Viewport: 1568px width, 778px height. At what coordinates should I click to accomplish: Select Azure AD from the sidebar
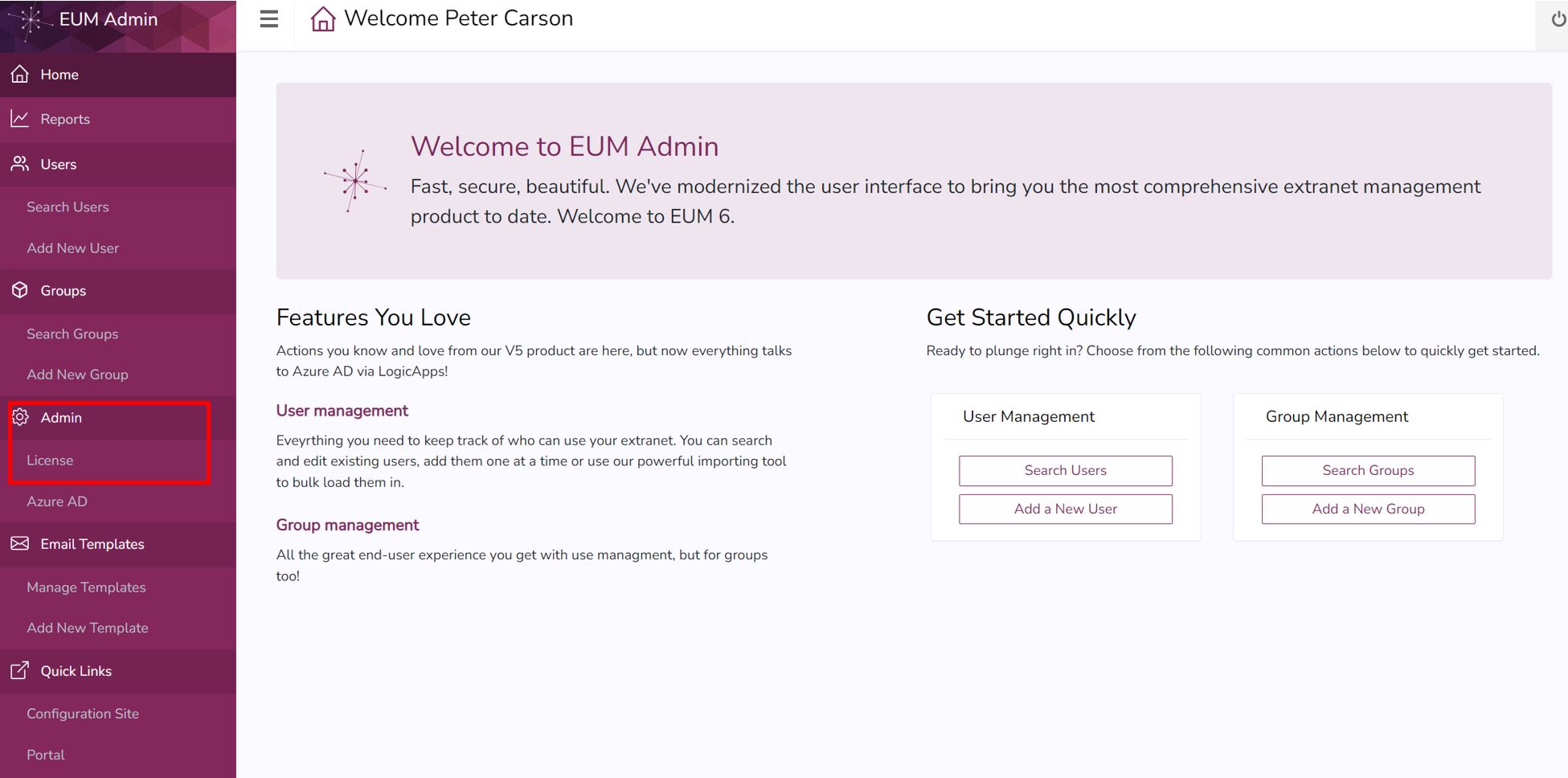pos(56,501)
